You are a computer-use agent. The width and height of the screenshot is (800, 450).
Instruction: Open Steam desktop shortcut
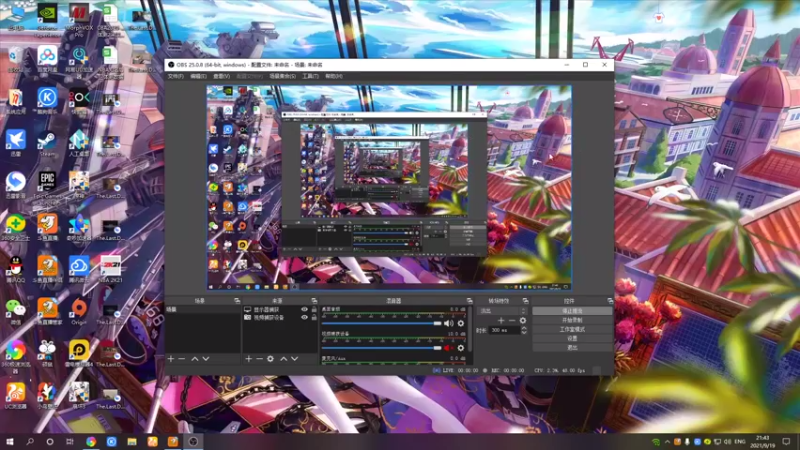coord(47,145)
